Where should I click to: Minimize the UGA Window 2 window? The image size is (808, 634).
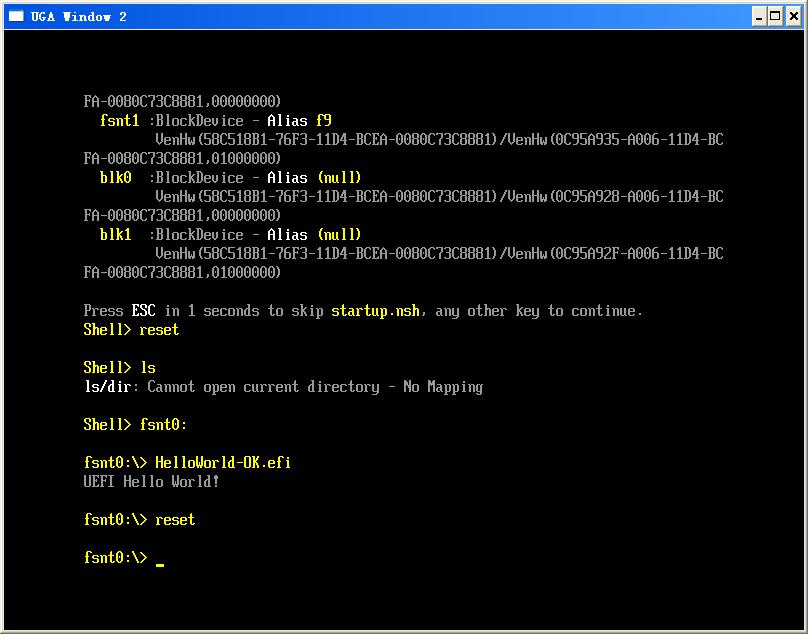[759, 16]
